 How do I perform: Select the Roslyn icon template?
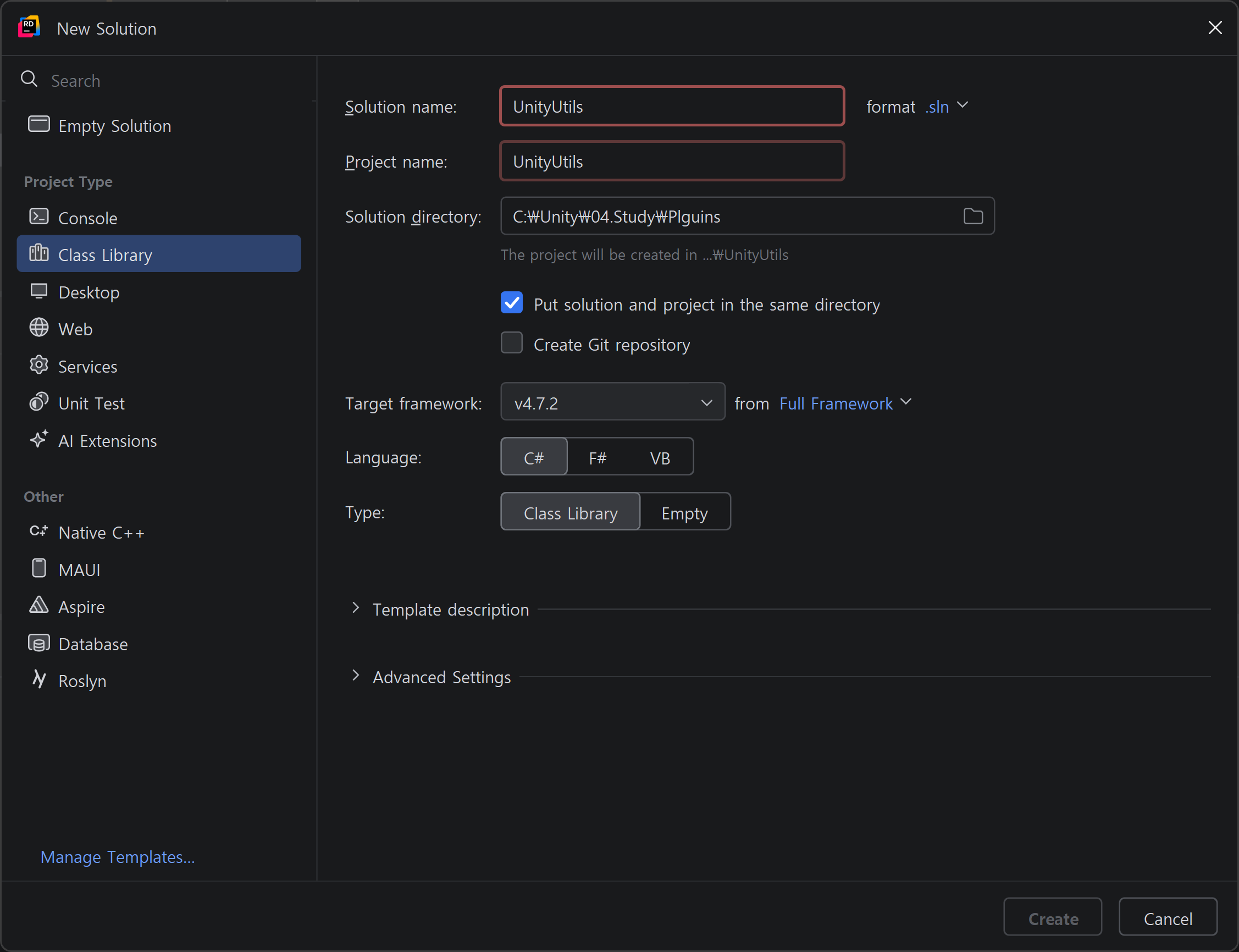click(x=38, y=679)
